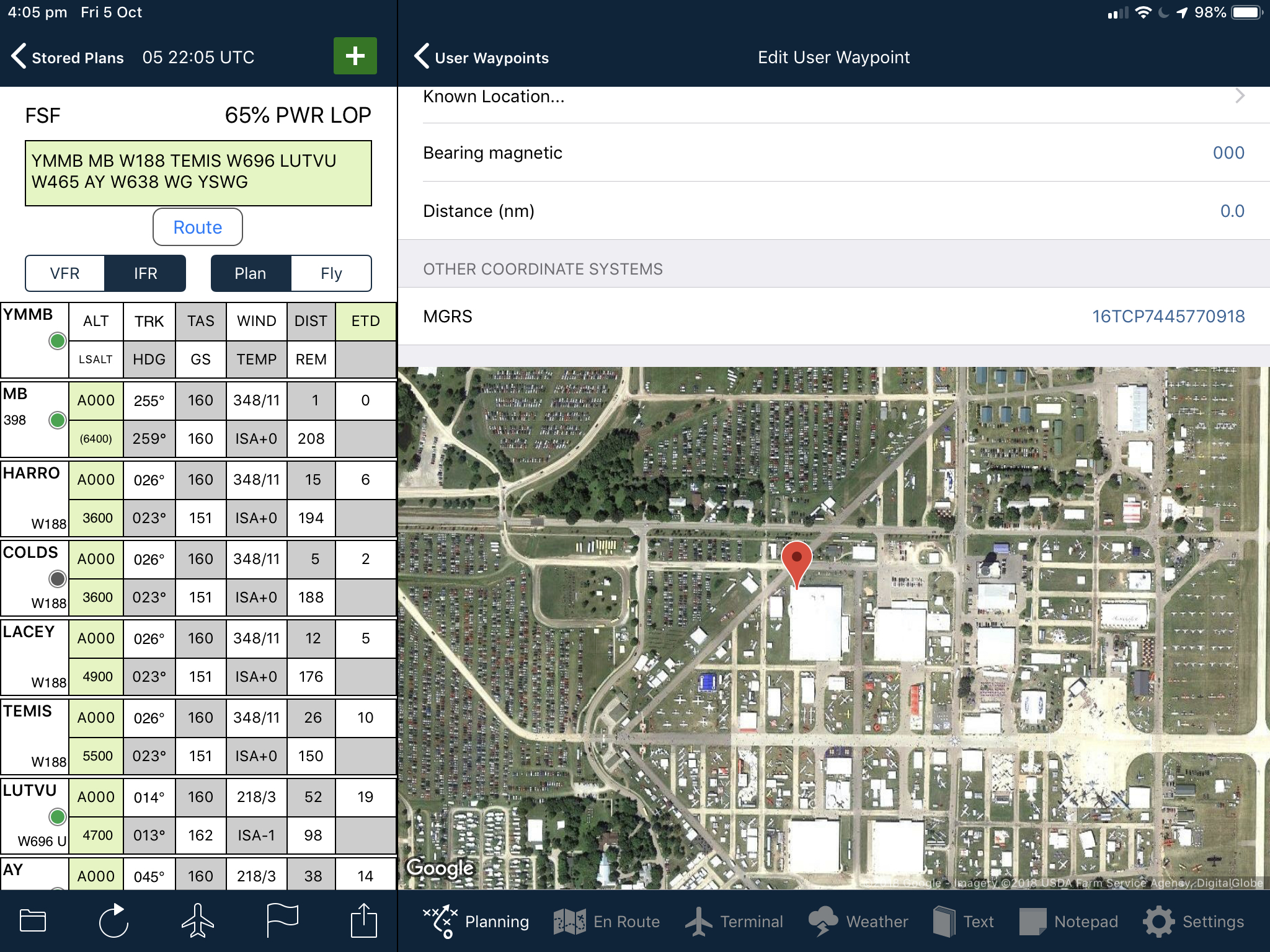
Task: Tap the Route button
Action: pyautogui.click(x=198, y=227)
